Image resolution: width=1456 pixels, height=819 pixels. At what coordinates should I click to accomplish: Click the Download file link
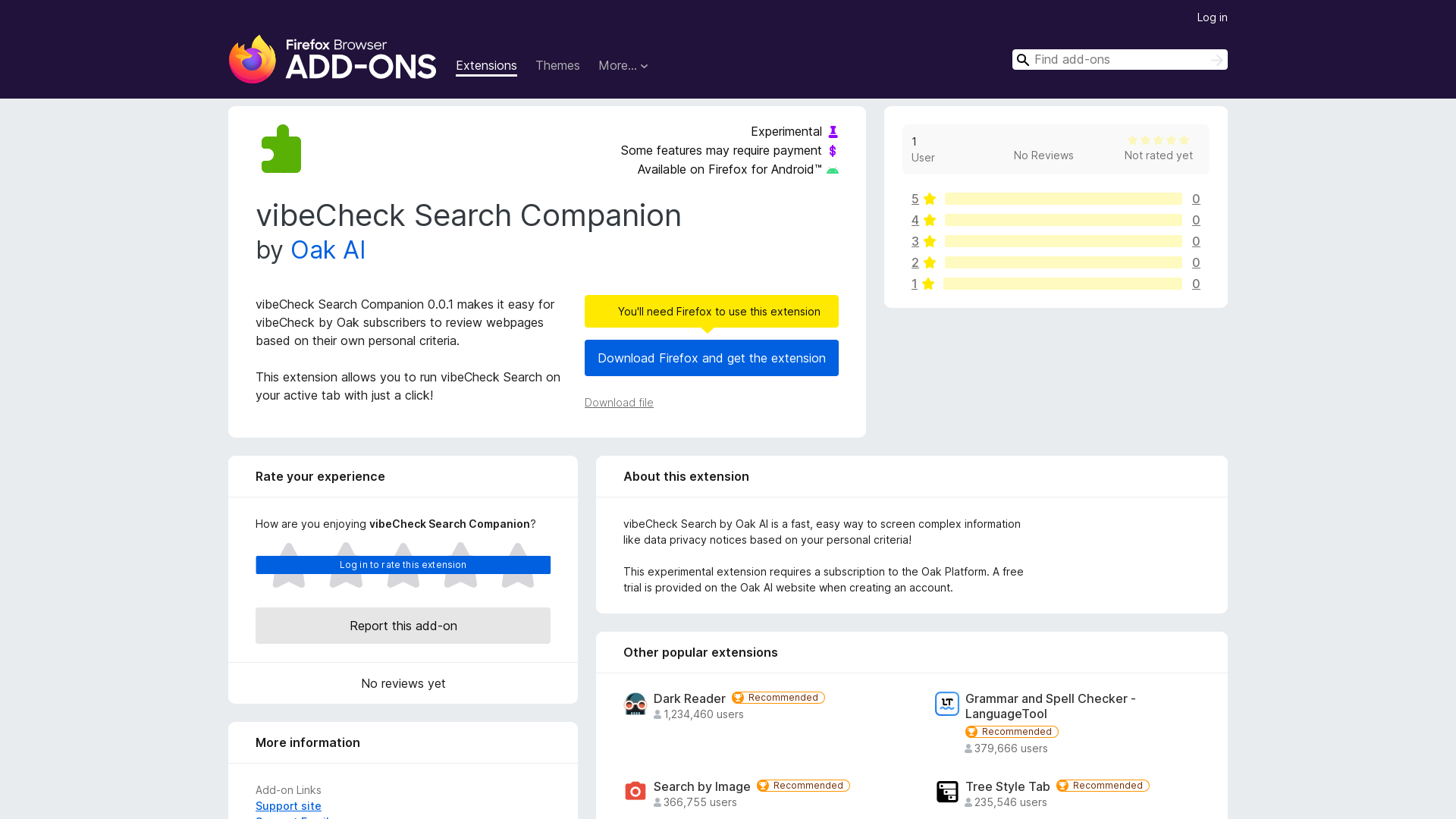619,403
